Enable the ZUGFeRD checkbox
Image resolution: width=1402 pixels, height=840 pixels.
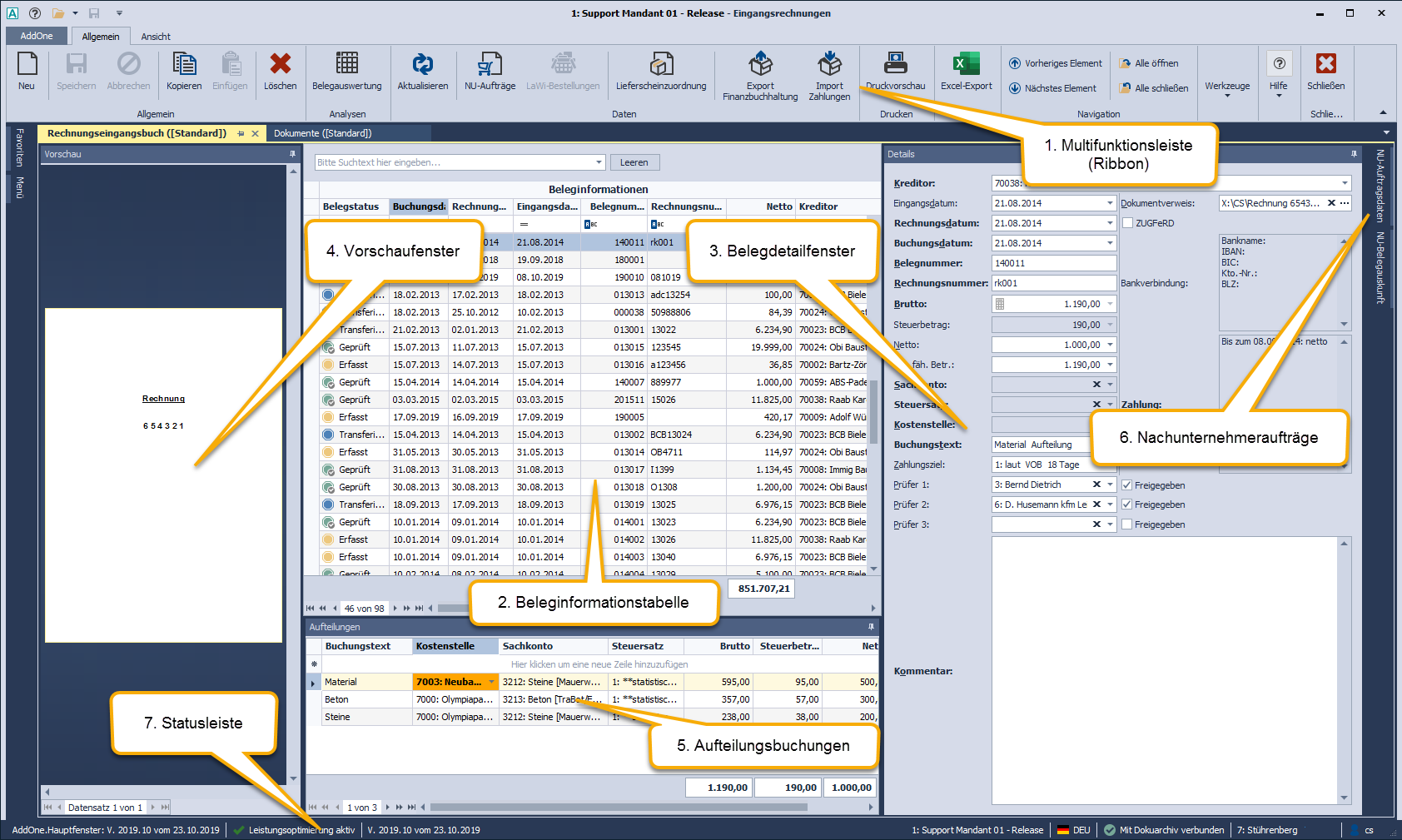(1127, 223)
